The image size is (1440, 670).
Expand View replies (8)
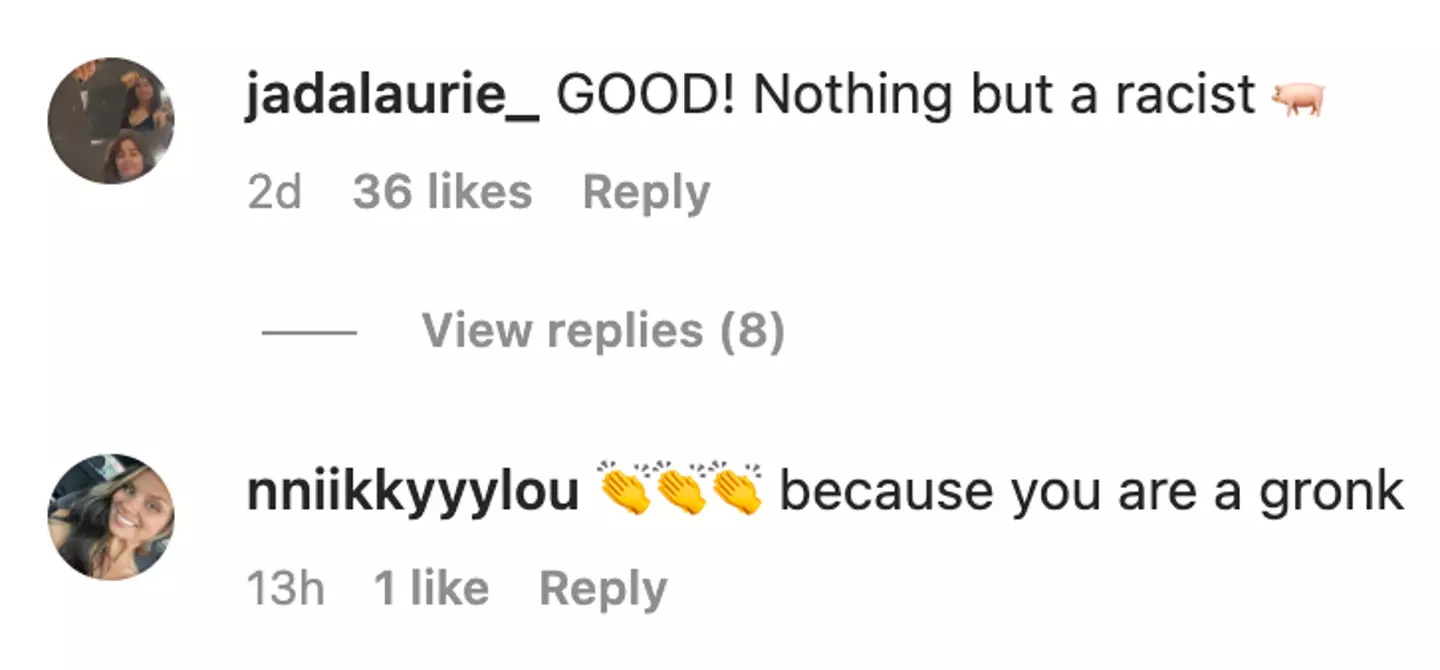pyautogui.click(x=603, y=331)
